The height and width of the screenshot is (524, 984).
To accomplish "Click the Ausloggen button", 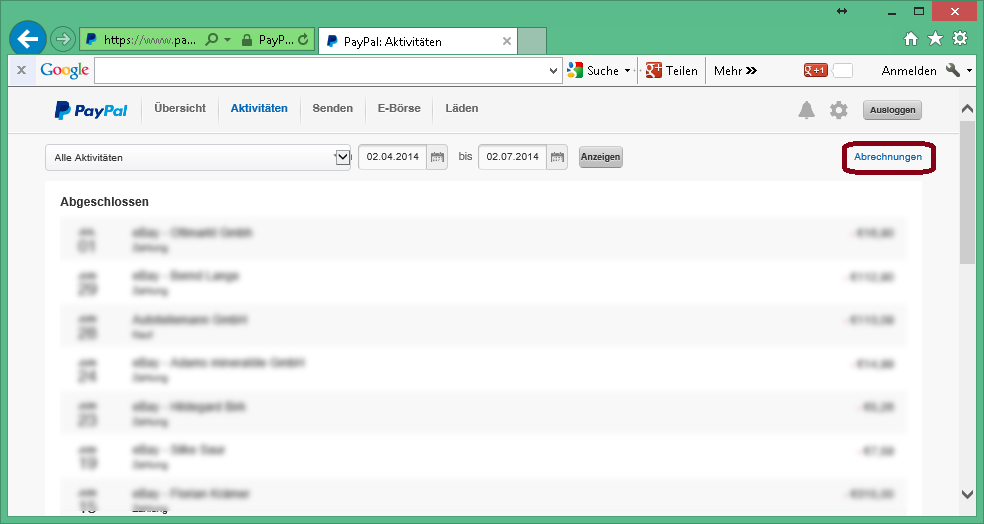I will 892,110.
